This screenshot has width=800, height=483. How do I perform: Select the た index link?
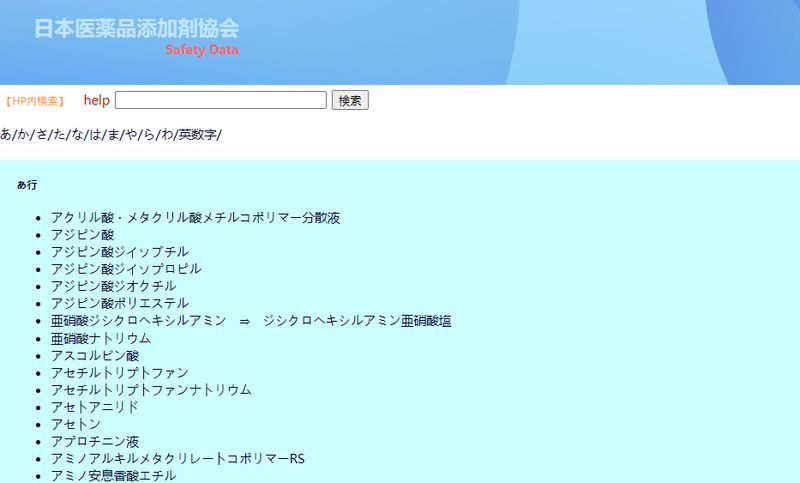click(60, 135)
